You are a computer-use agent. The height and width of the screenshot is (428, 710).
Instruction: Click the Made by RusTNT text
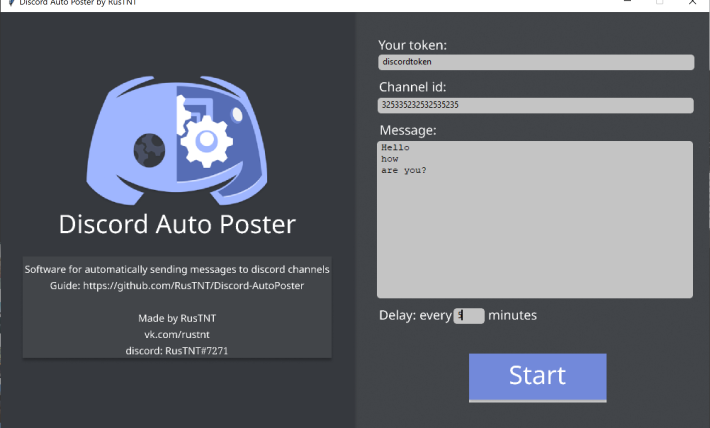tap(177, 318)
